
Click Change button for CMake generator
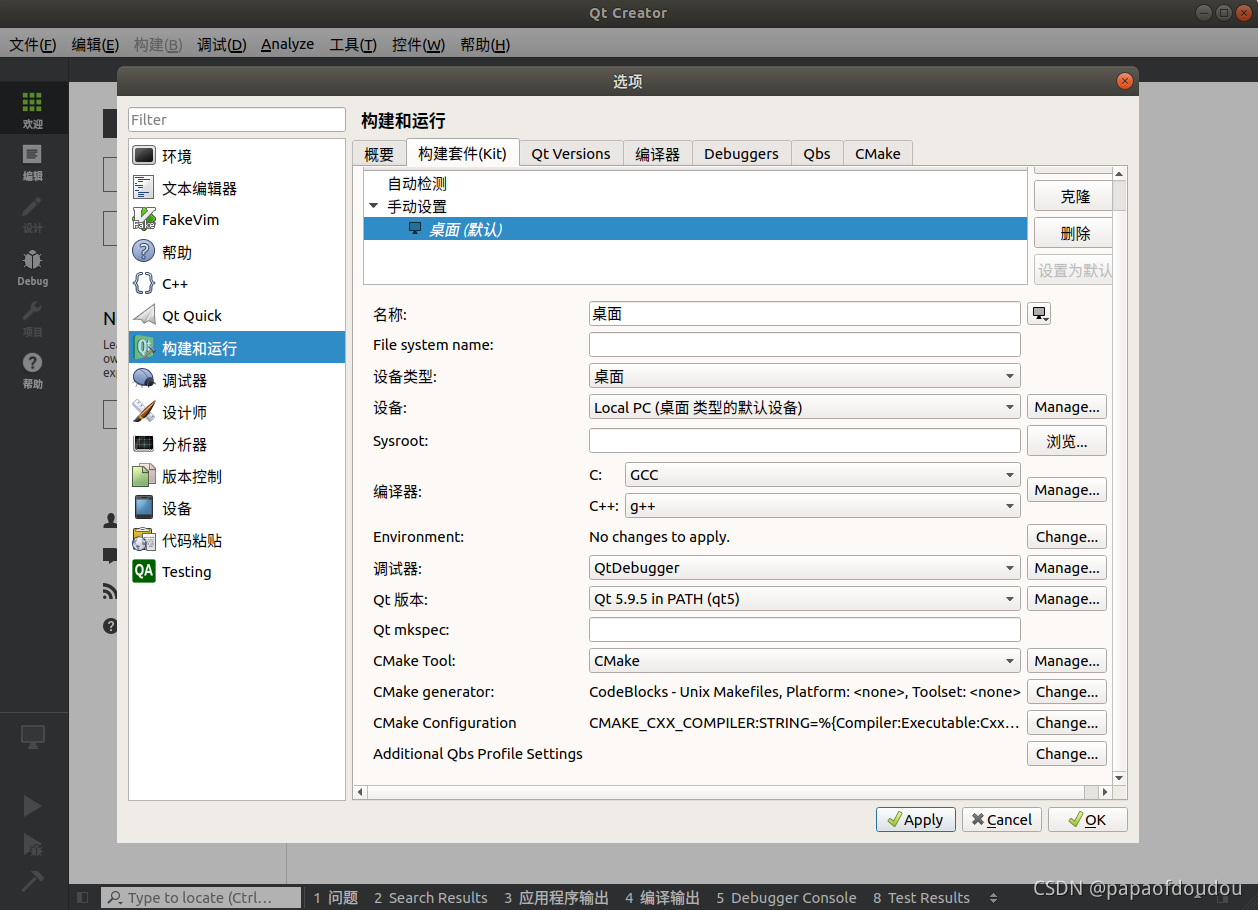[x=1067, y=692]
